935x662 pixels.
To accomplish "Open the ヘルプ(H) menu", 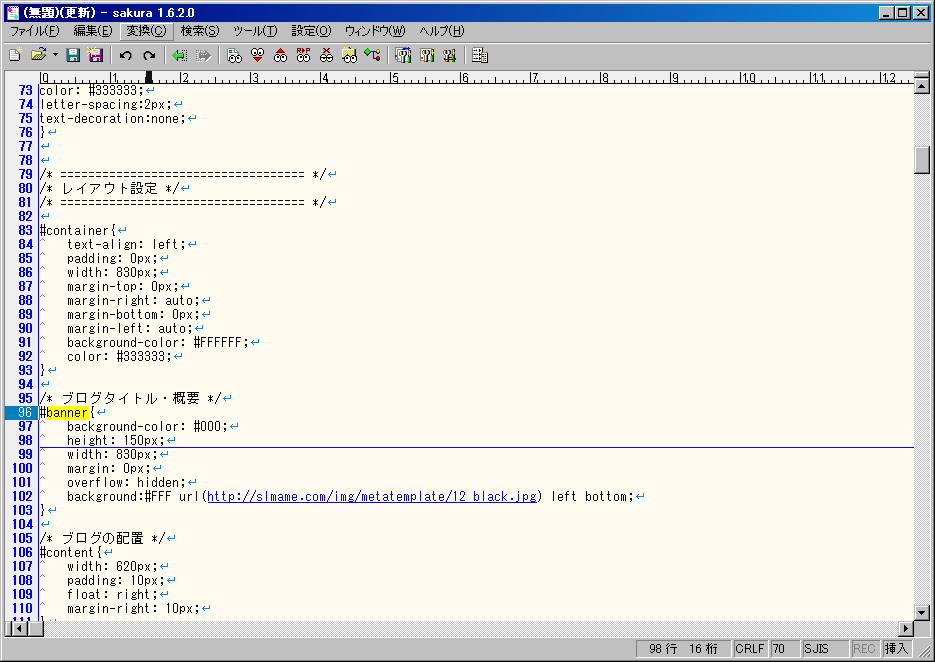I will point(442,31).
